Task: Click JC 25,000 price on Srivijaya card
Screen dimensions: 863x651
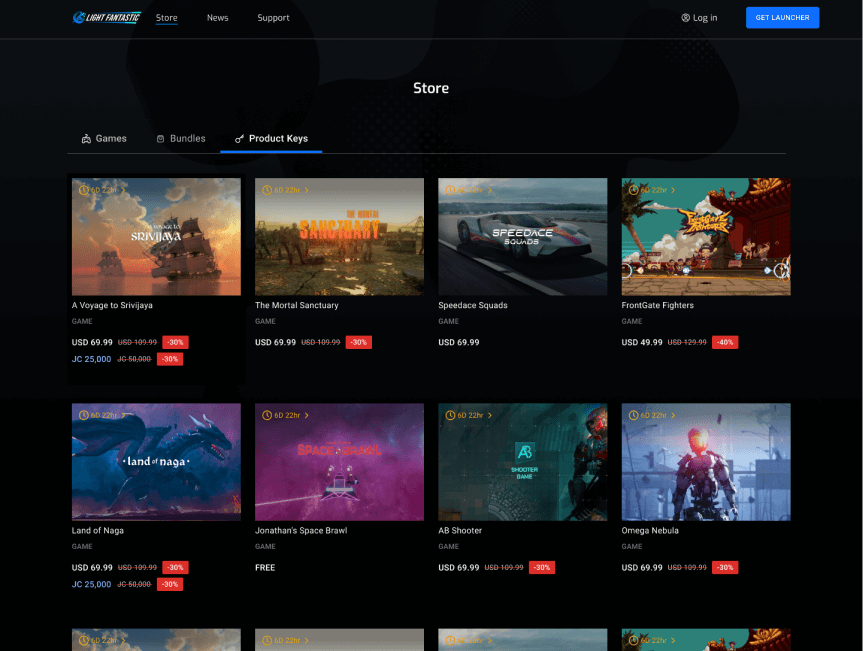Action: 91,359
